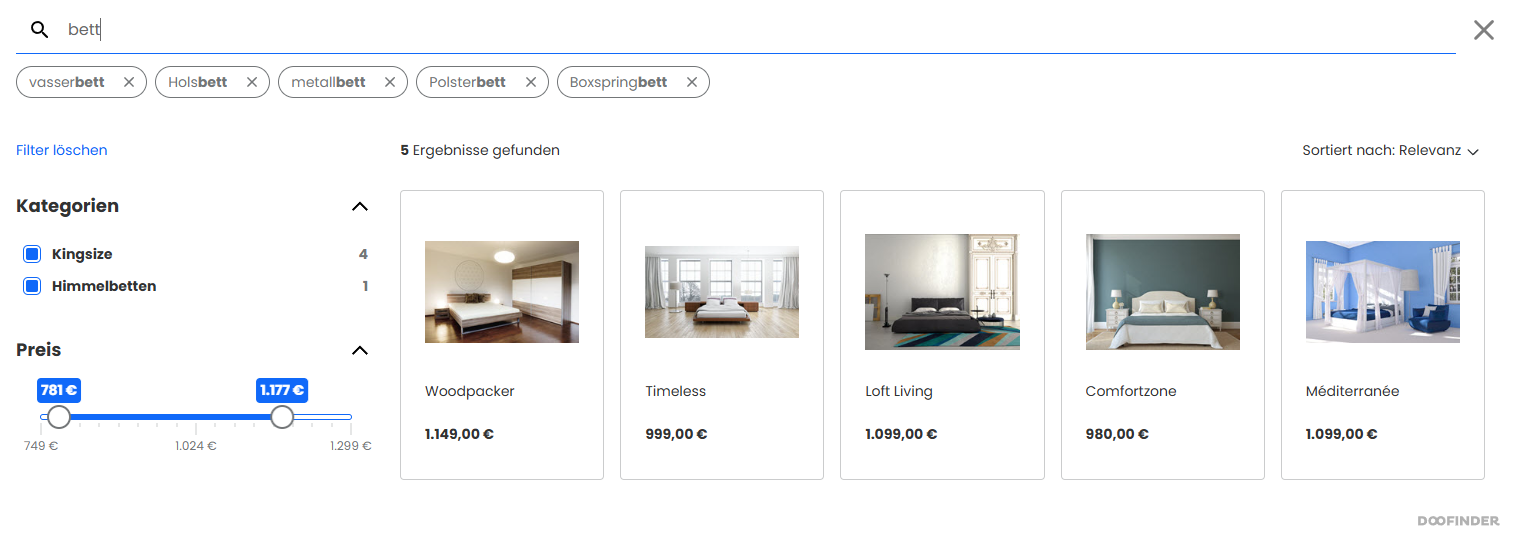The image size is (1517, 535).
Task: Click the magnifying glass search icon
Action: click(39, 30)
